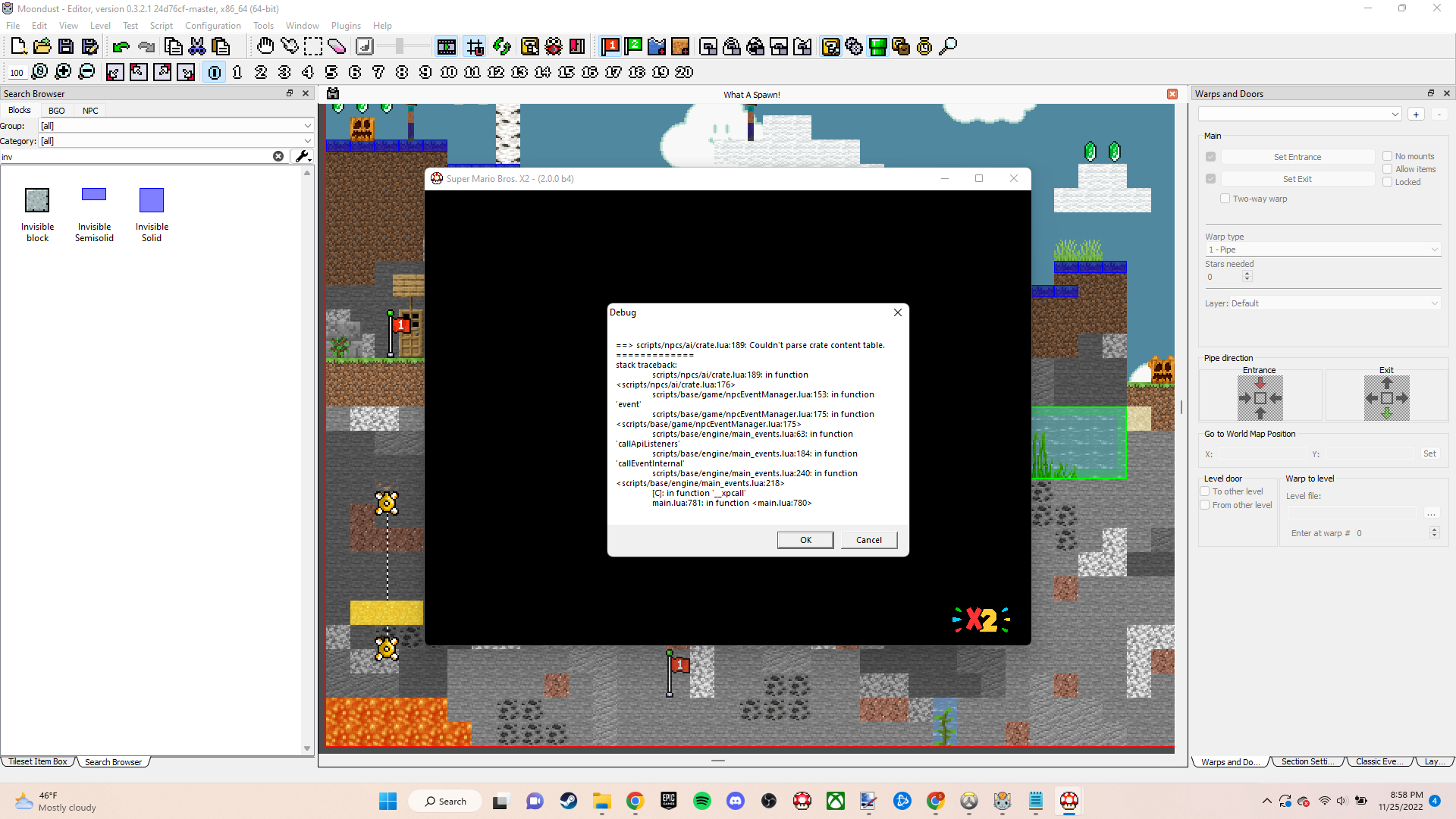Image resolution: width=1456 pixels, height=819 pixels.
Task: Click the add water zone icon
Action: [657, 47]
